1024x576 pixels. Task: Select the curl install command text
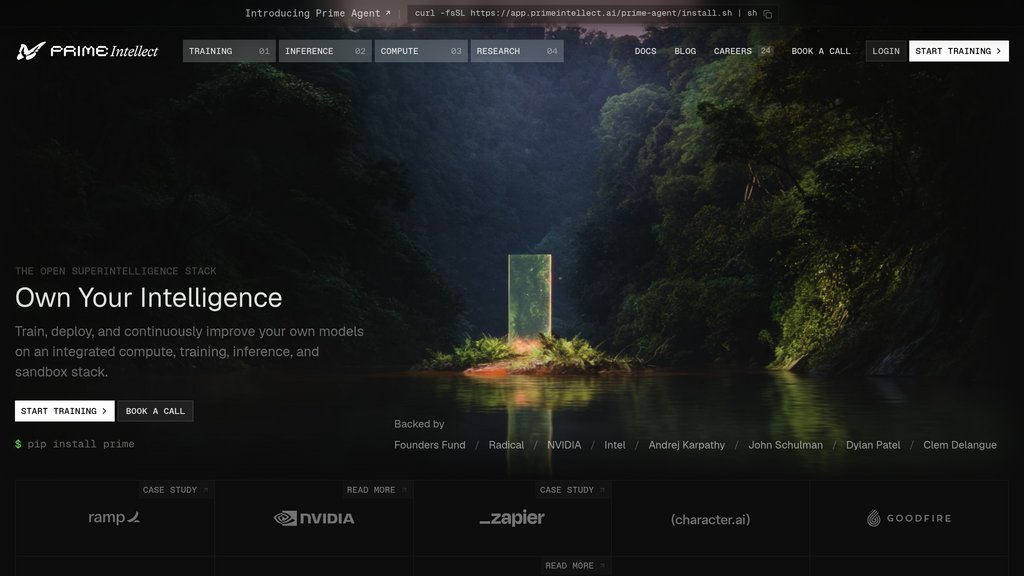click(x=586, y=13)
